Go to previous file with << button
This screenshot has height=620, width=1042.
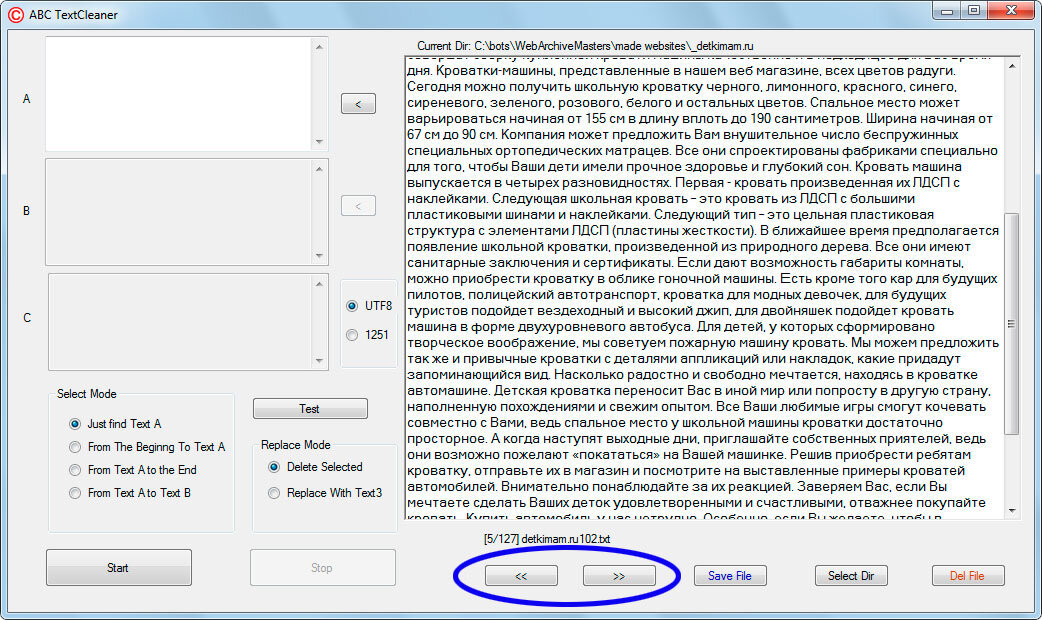[x=521, y=576]
